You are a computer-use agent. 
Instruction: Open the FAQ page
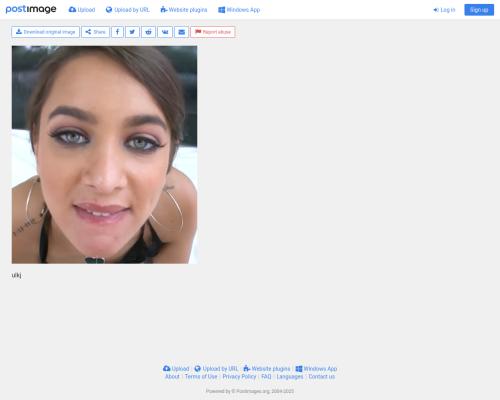(x=266, y=377)
